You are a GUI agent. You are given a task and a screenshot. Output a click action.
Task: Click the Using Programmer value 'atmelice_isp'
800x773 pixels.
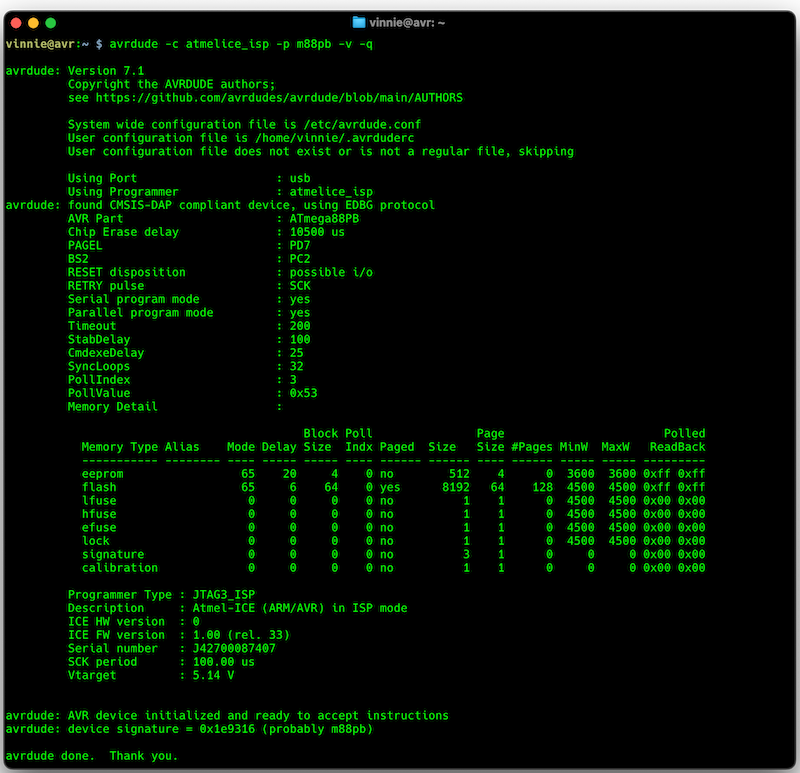331,192
